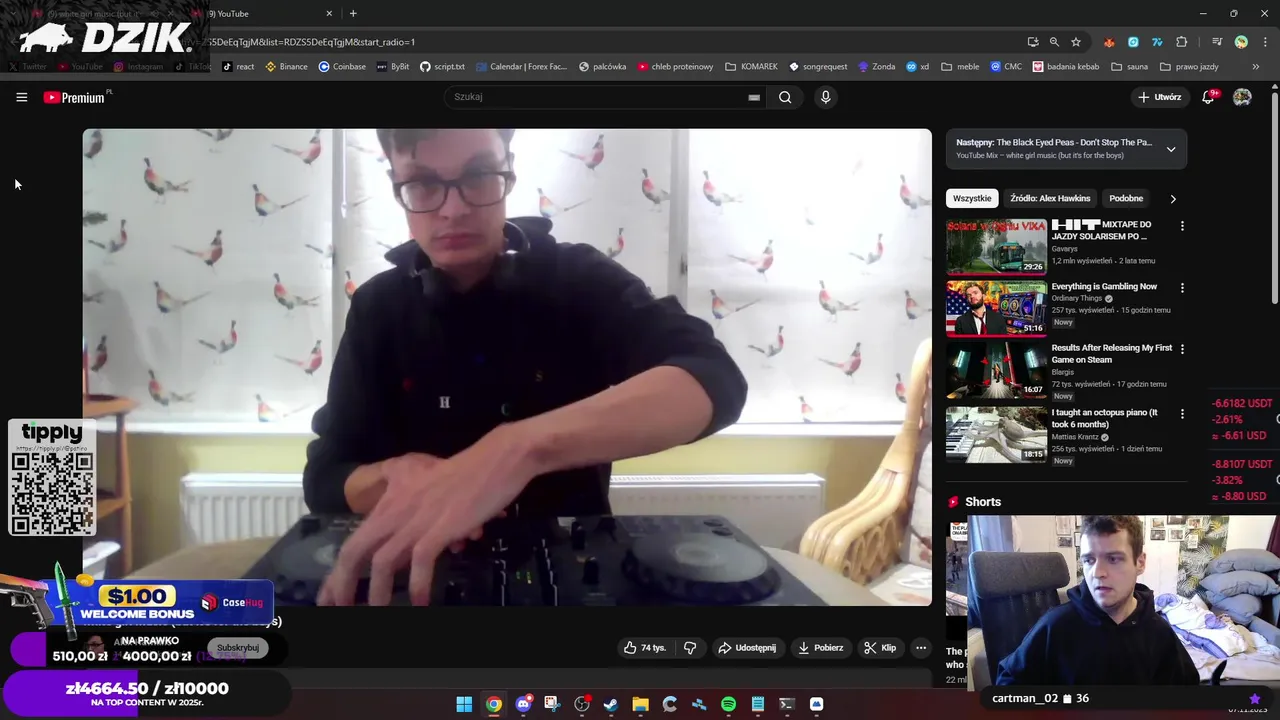1280x720 pixels.
Task: Open terminal from the taskbar
Action: [x=787, y=704]
